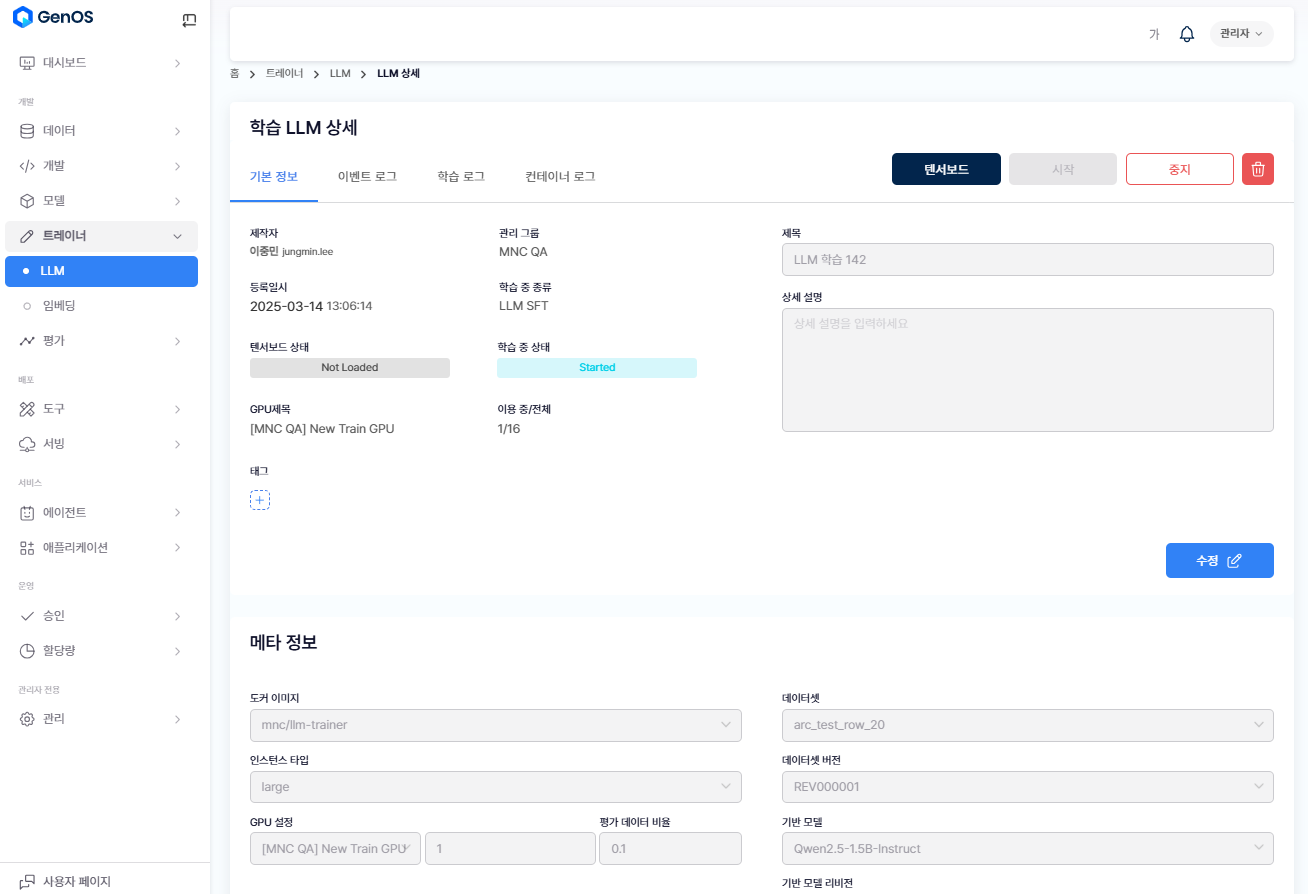Switch to the 학습 로그 tab
This screenshot has width=1308, height=894.
tap(461, 177)
